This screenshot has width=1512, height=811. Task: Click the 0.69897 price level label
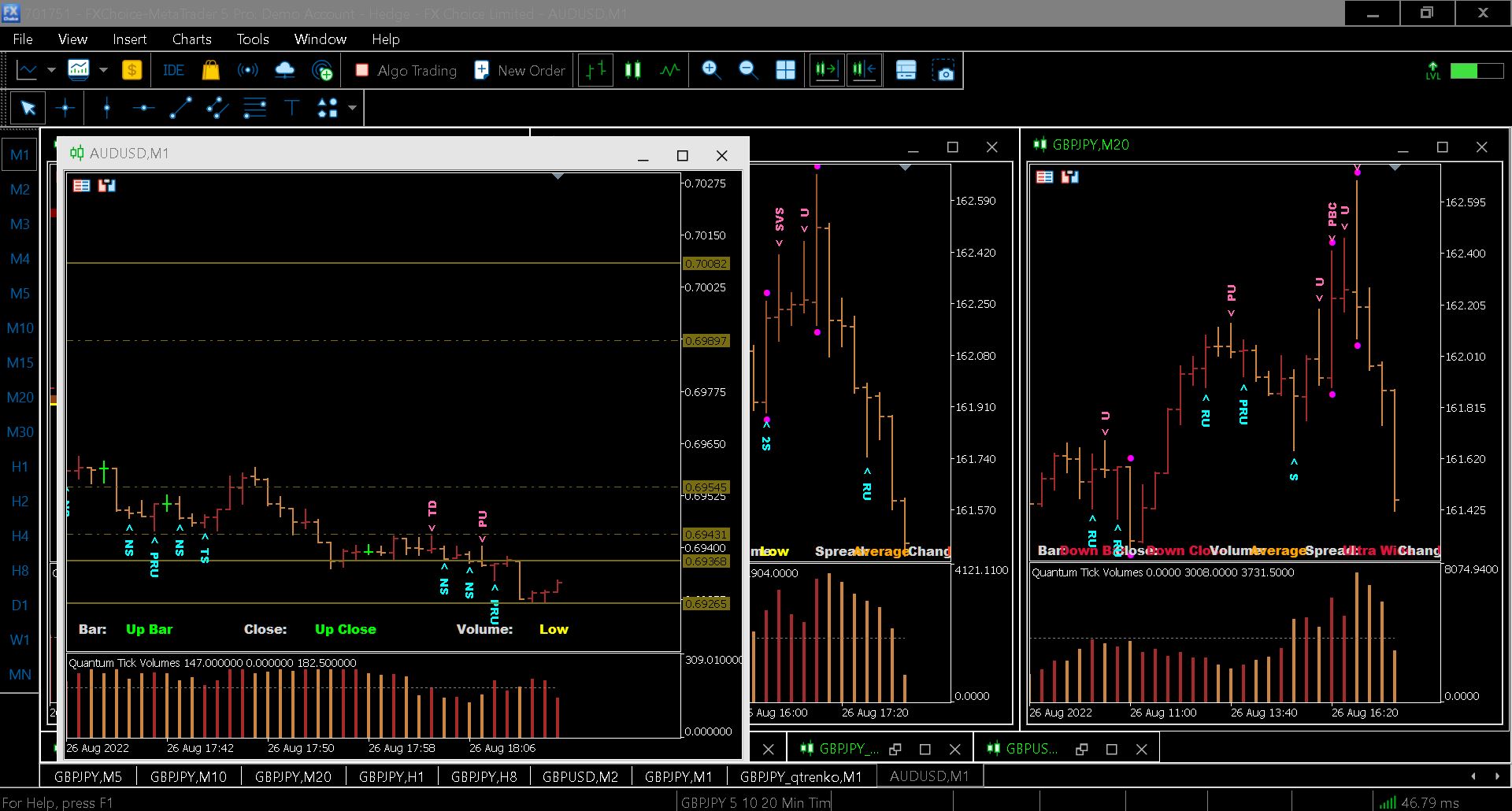pyautogui.click(x=706, y=341)
